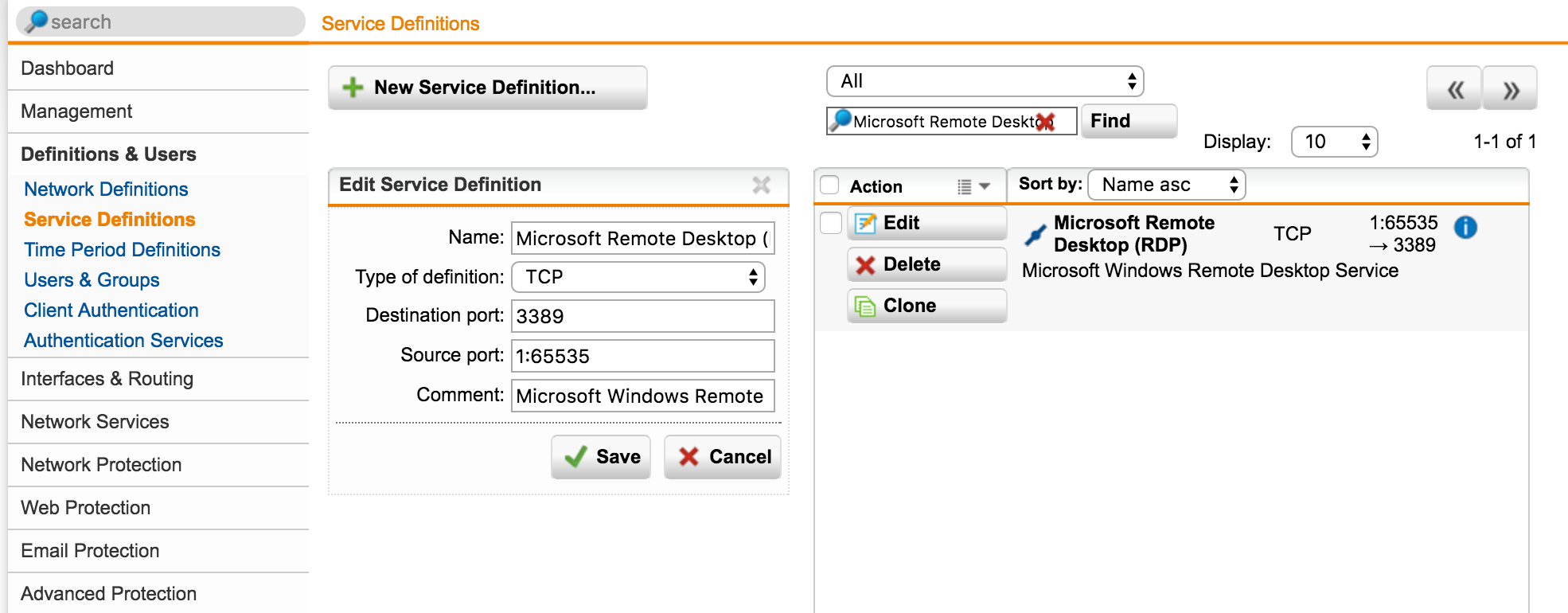Click the service filter text field
Screen dimensions: 1568x613
pyautogui.click(x=952, y=121)
